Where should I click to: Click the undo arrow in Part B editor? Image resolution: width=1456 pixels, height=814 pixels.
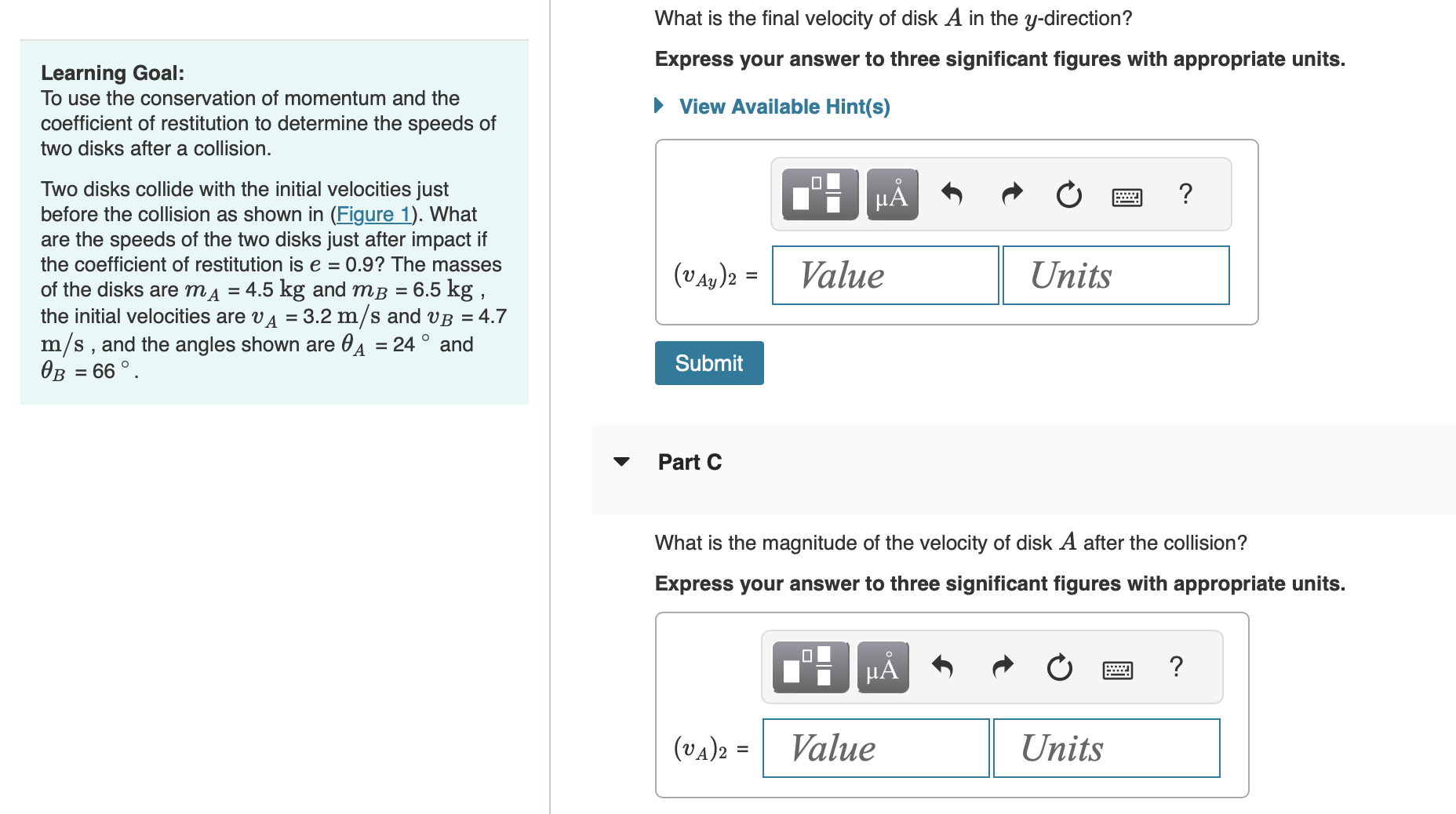tap(954, 194)
